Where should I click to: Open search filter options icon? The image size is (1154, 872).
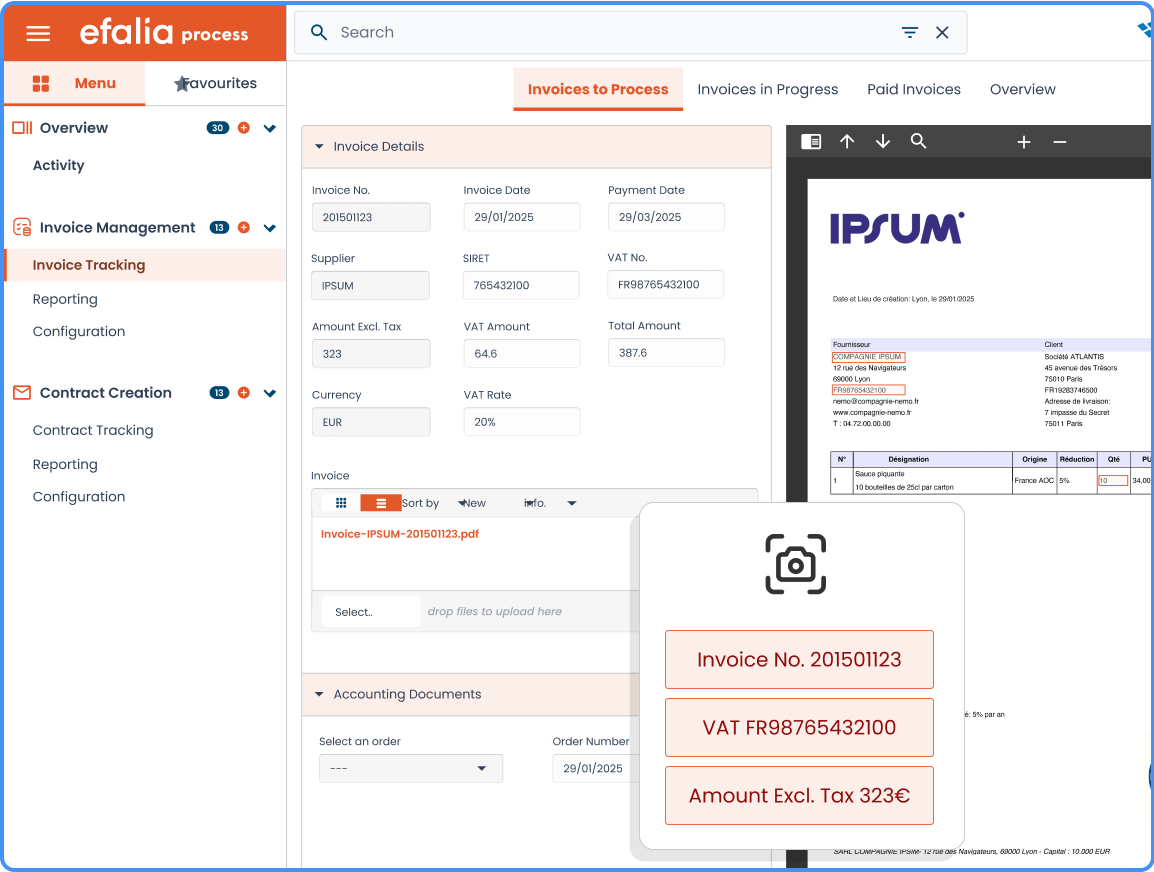tap(910, 32)
